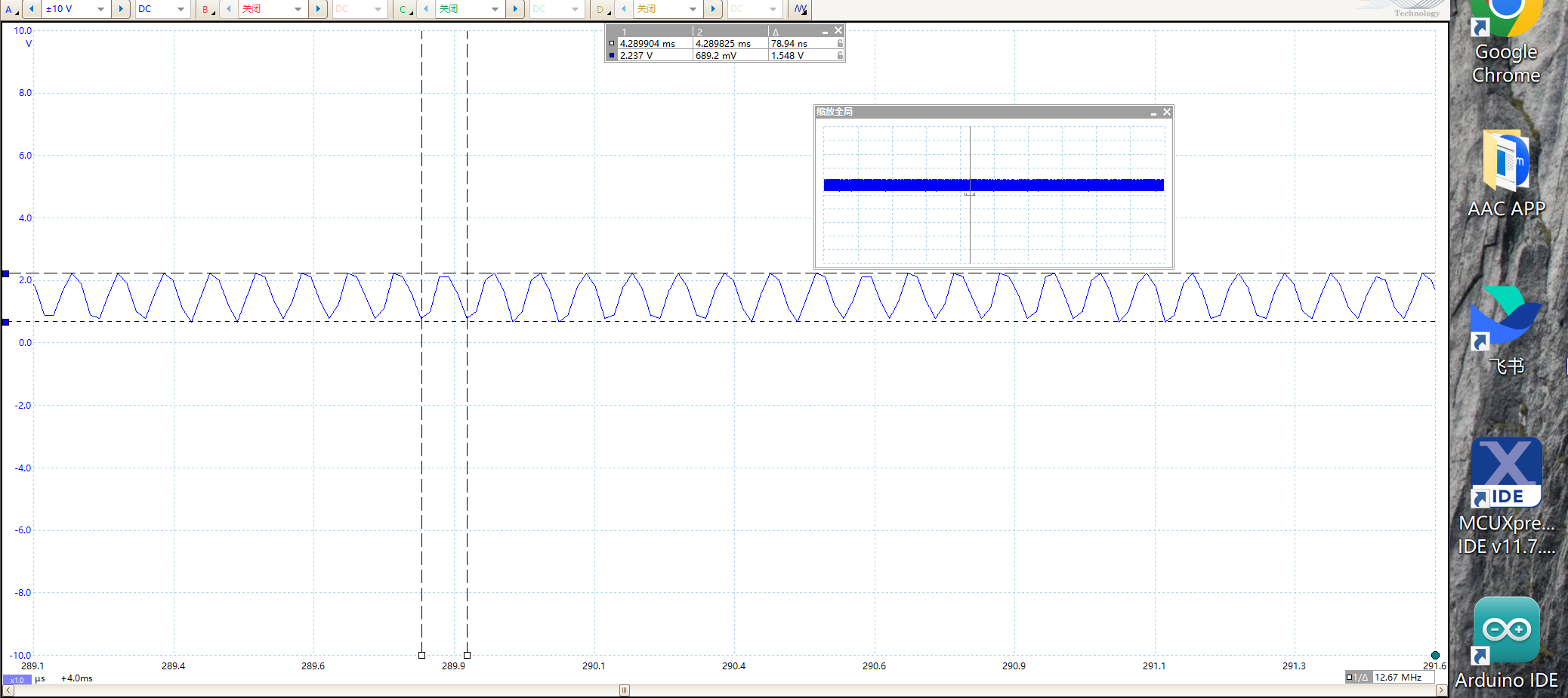Click the horizontal scrollbar thumb
This screenshot has height=698, width=1568.
[x=625, y=690]
